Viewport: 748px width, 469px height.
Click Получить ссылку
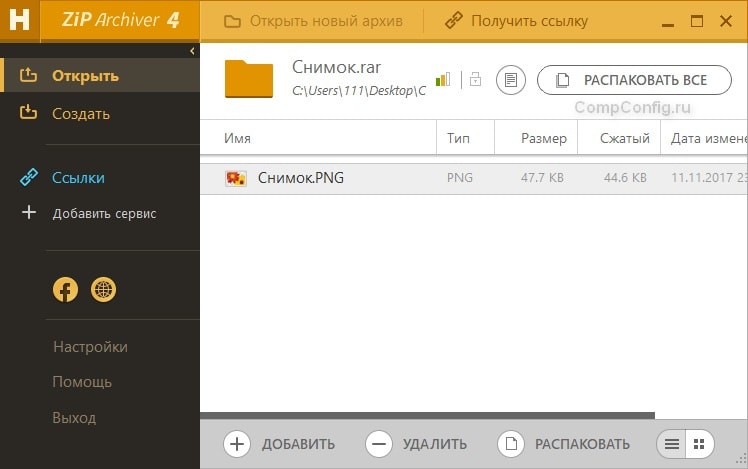(516, 21)
